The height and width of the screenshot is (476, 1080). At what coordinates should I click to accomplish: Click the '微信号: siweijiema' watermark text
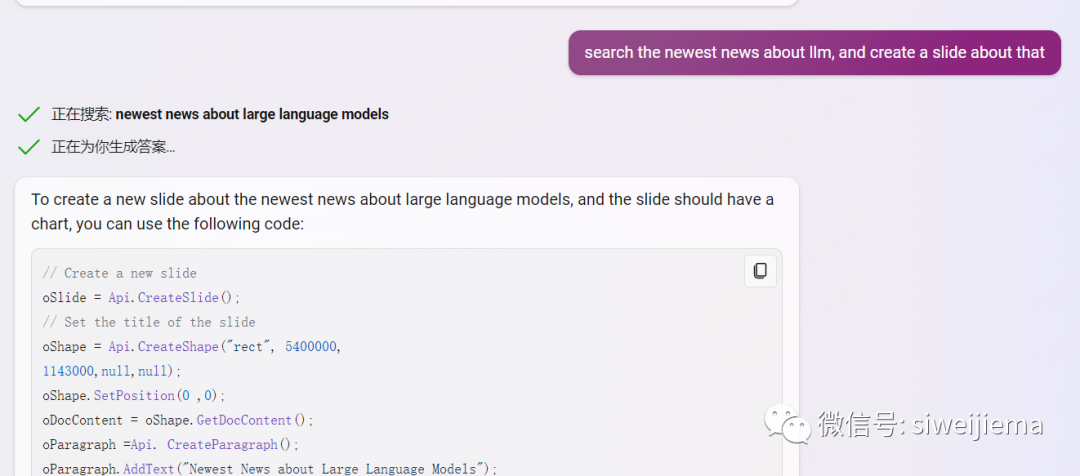pyautogui.click(x=930, y=425)
